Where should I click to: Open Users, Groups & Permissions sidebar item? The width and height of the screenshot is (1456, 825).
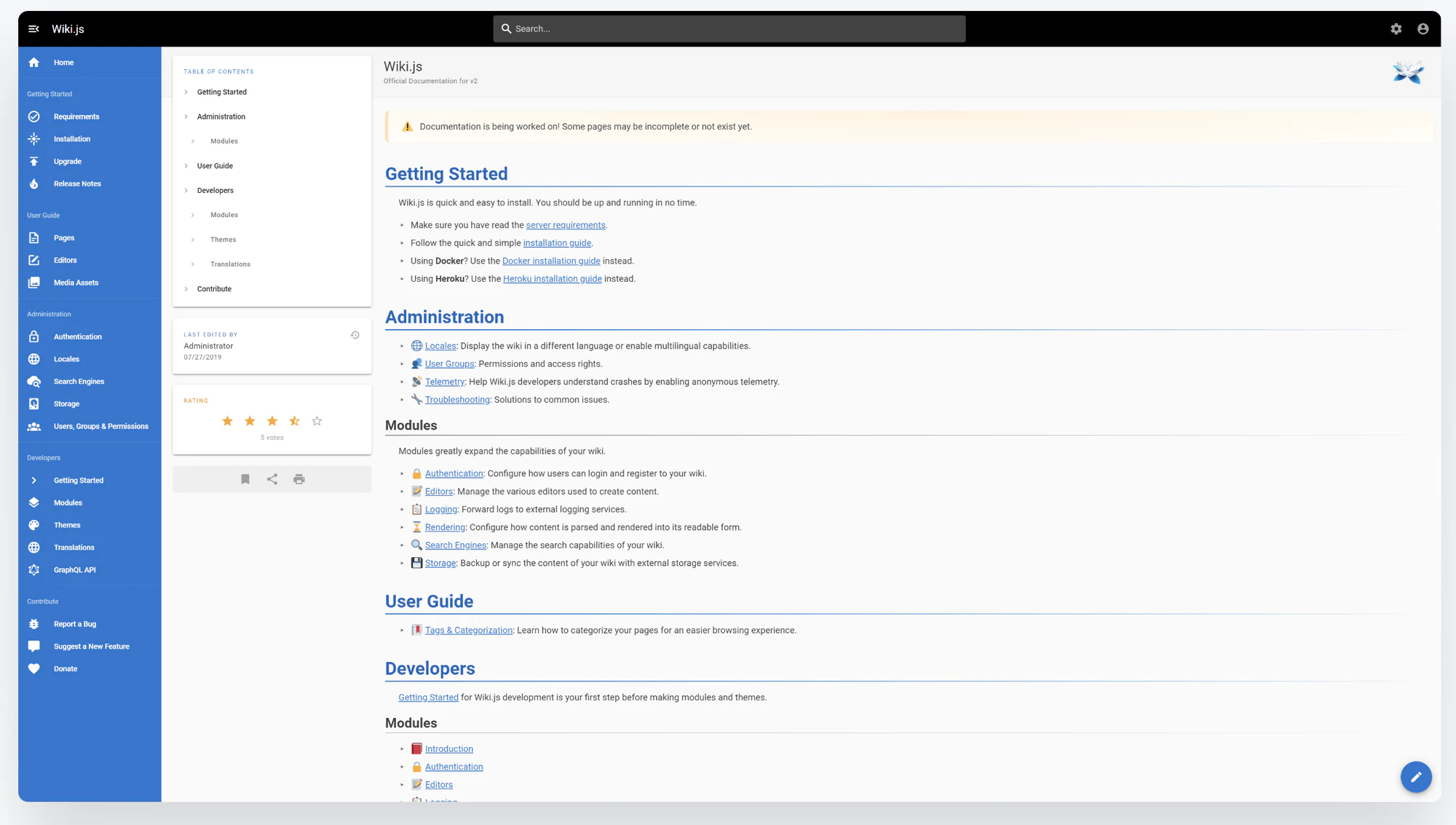pos(100,427)
